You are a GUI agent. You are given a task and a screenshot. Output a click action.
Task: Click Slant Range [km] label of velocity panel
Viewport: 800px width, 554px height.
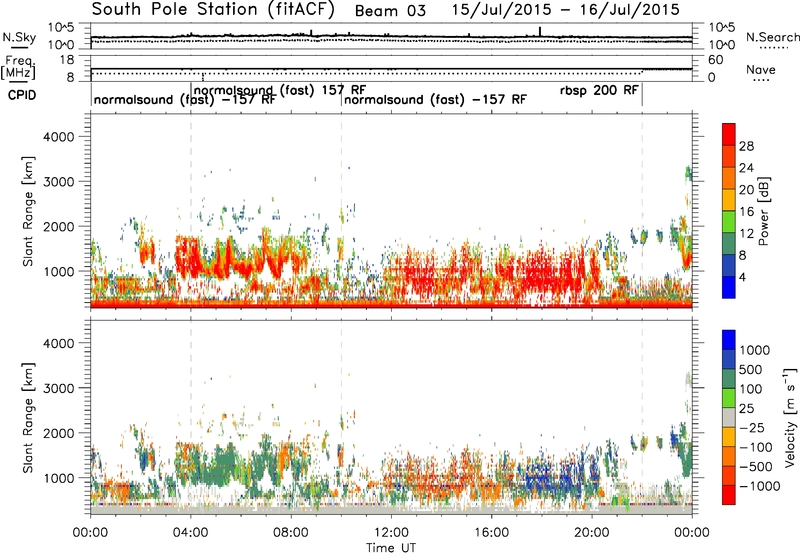coord(28,417)
